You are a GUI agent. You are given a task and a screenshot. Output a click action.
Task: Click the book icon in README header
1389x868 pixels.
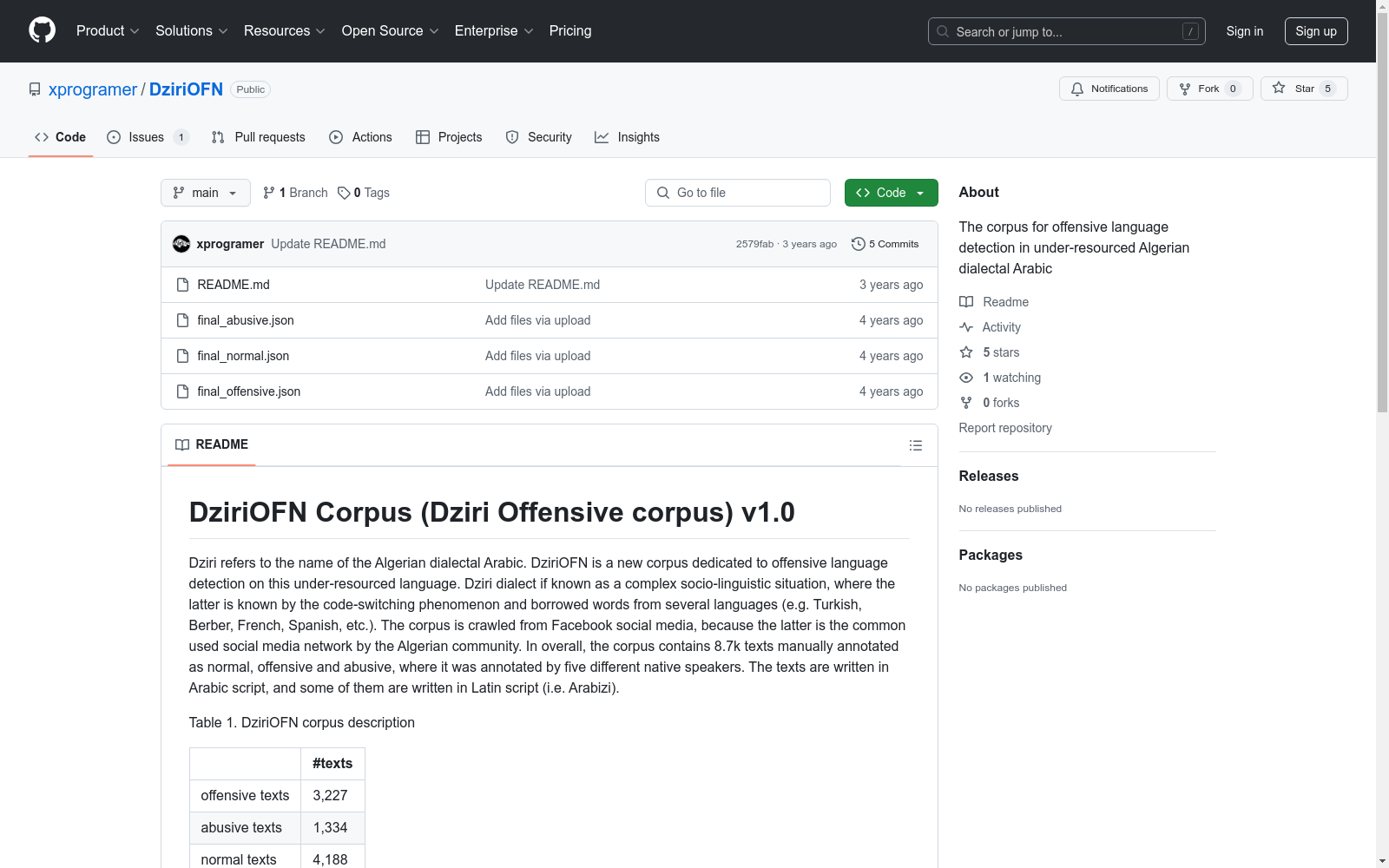pyautogui.click(x=182, y=444)
